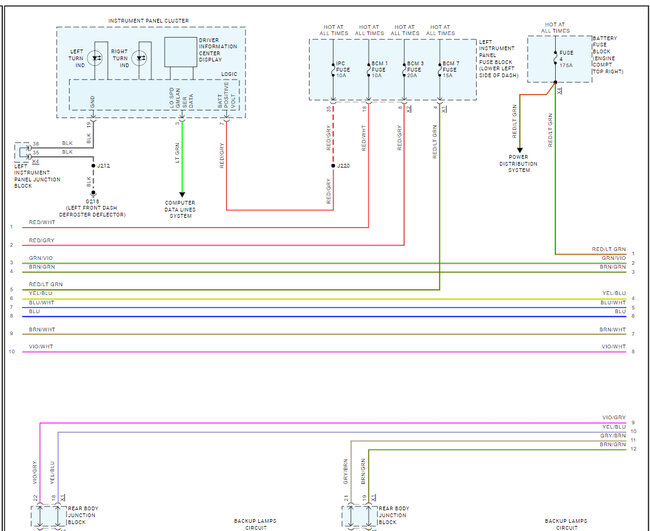Click the vertical 'VIO/GRY' label near bottom left

coord(35,473)
